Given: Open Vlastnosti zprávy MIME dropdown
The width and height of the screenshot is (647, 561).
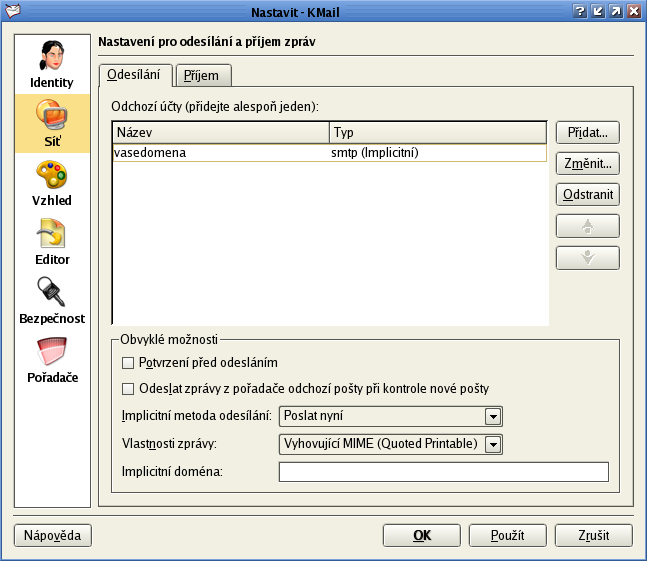Looking at the screenshot, I should pos(492,445).
